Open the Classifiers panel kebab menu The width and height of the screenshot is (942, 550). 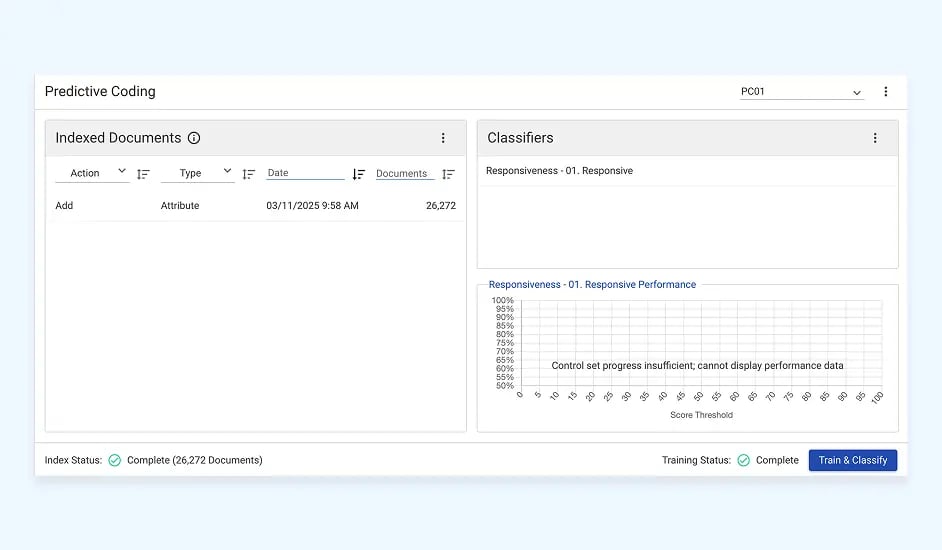875,138
